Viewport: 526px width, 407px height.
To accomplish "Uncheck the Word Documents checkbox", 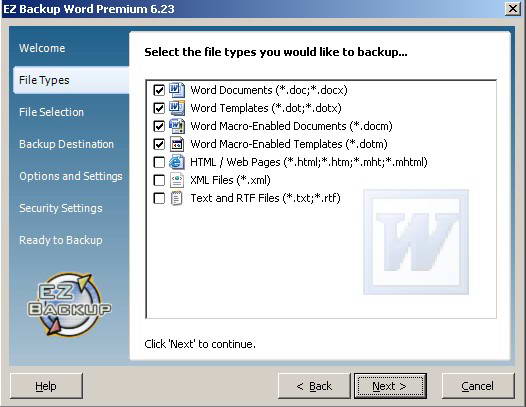I will (159, 90).
